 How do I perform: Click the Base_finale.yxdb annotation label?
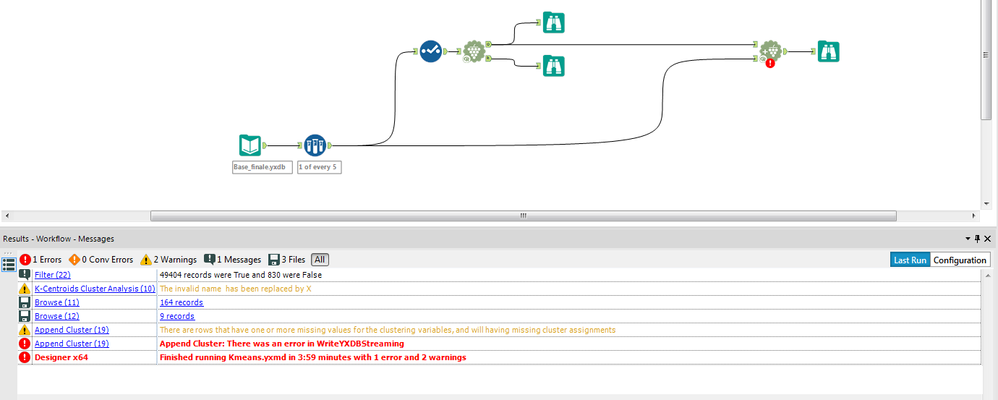coord(262,168)
